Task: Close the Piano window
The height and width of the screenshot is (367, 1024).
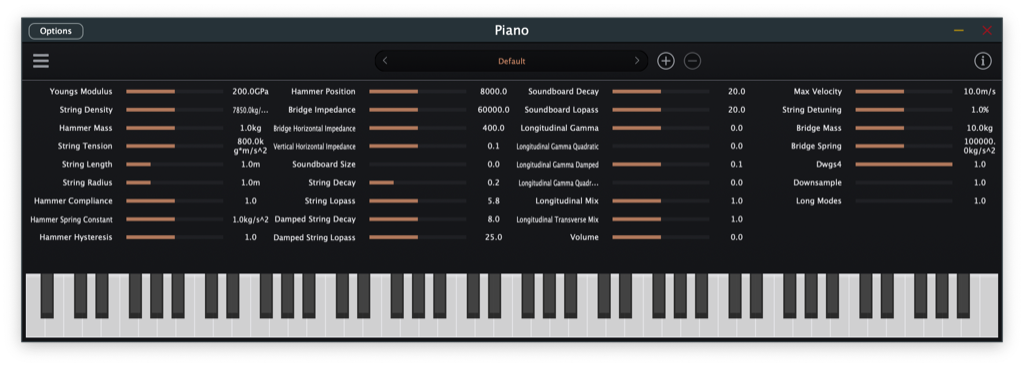Action: coord(987,31)
